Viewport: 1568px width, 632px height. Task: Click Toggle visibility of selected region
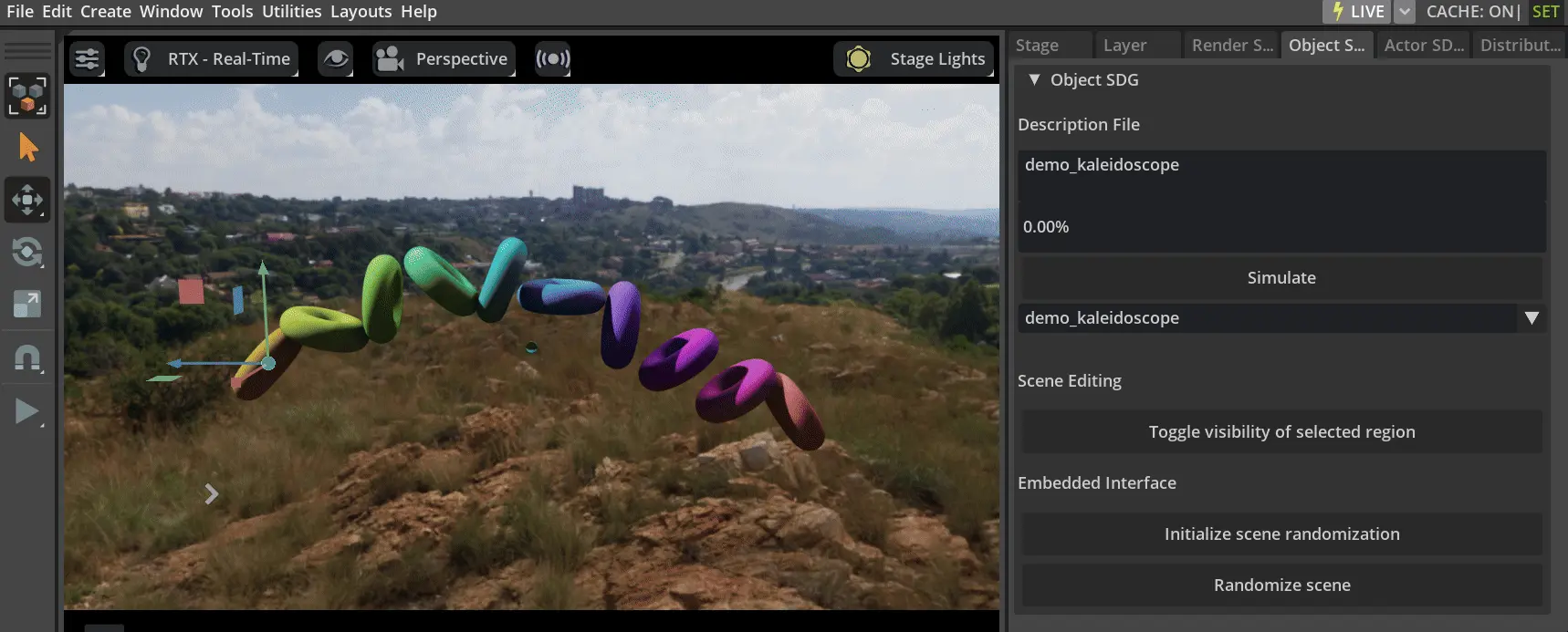click(x=1281, y=432)
